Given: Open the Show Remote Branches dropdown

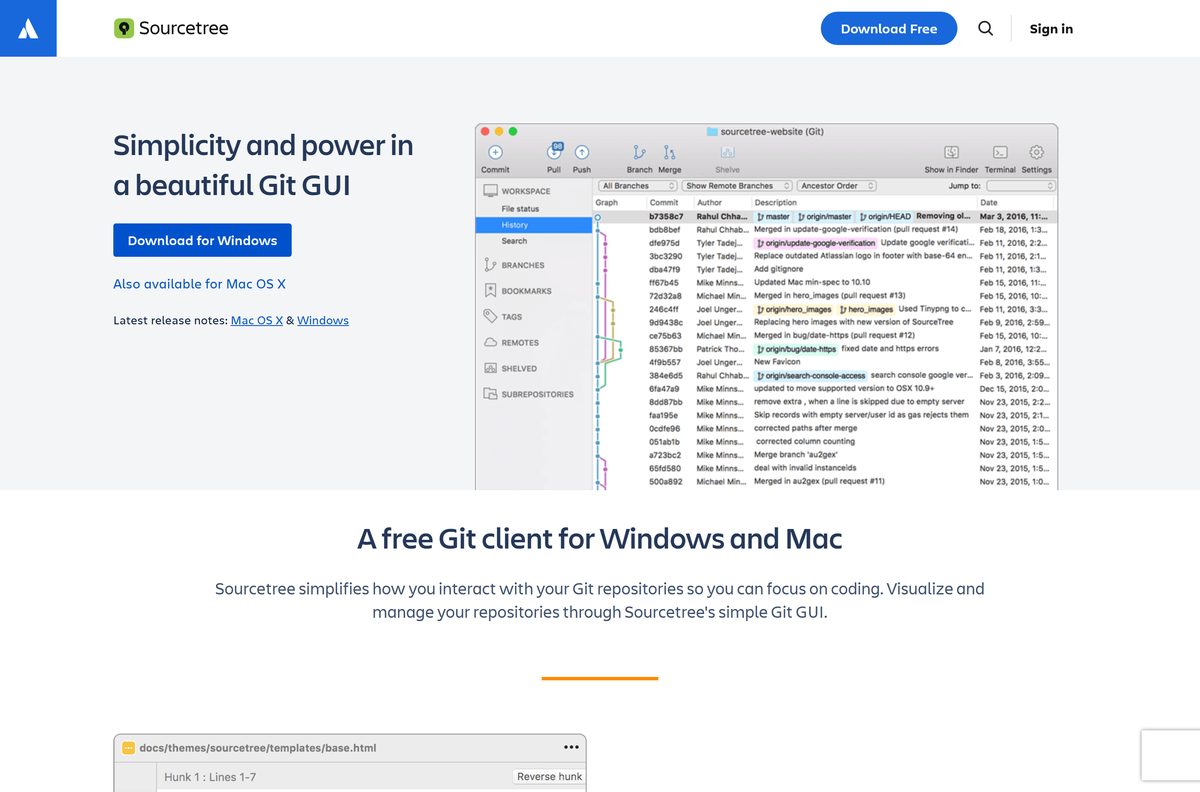Looking at the screenshot, I should pos(738,186).
